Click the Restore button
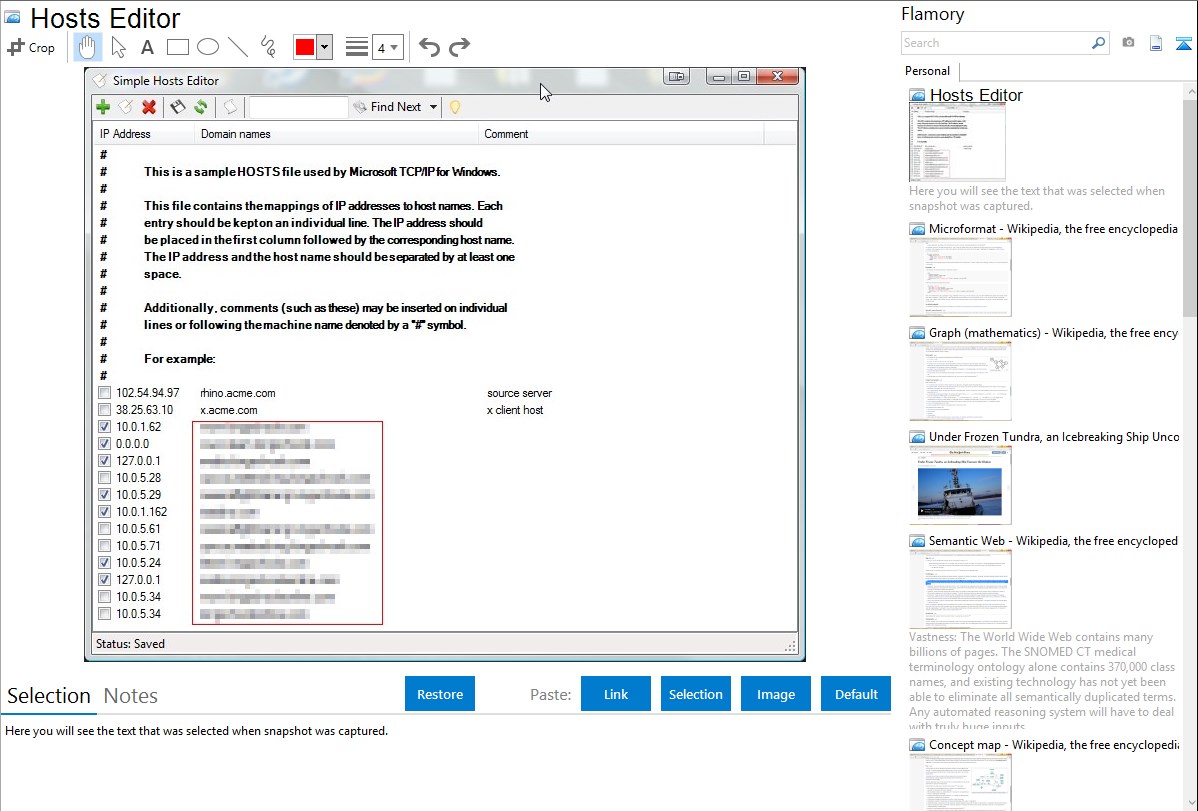The height and width of the screenshot is (811, 1198). (x=440, y=694)
